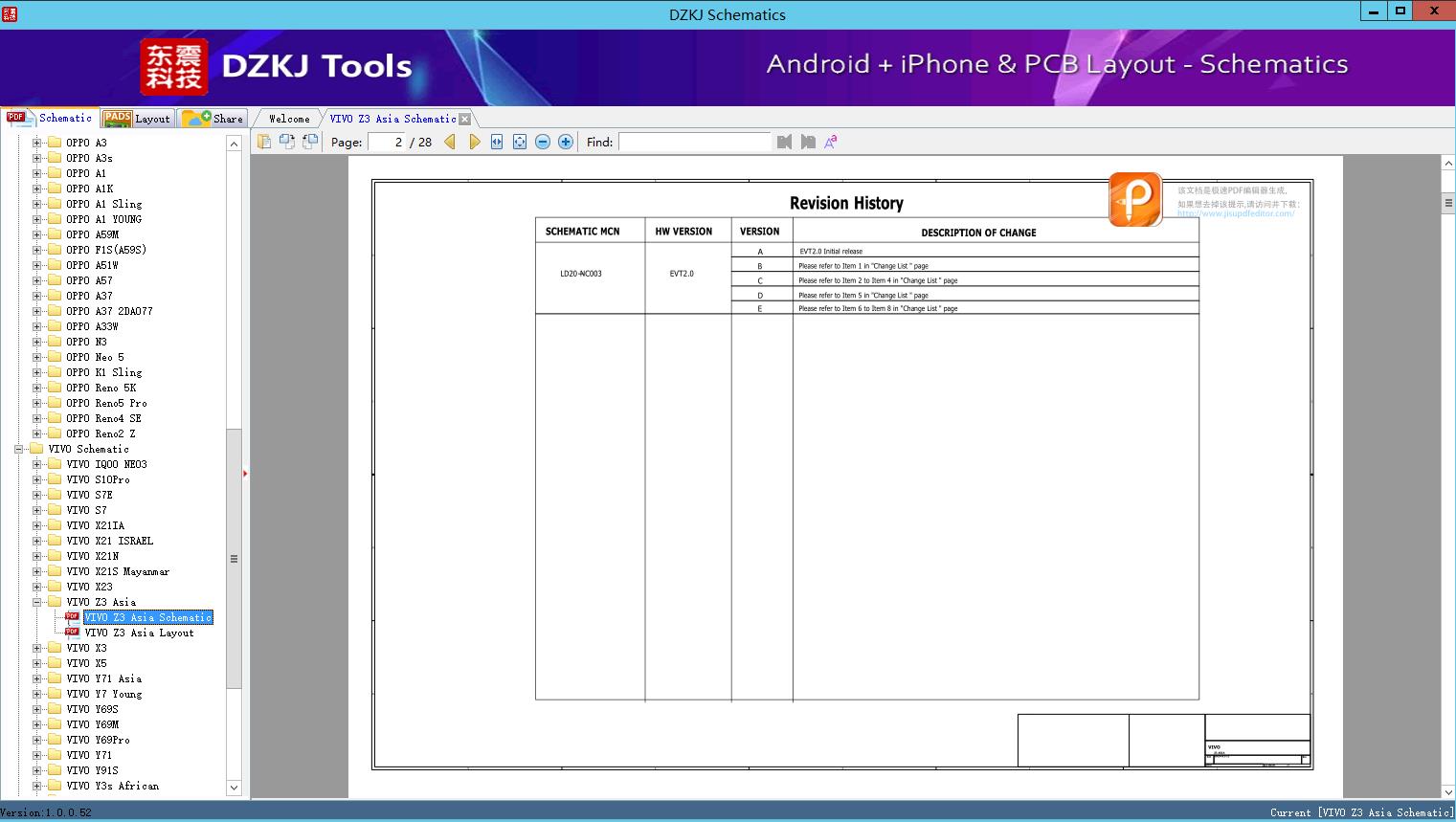Switch to the PADS Layout tab
Viewport: 1456px width, 822px height.
point(137,119)
